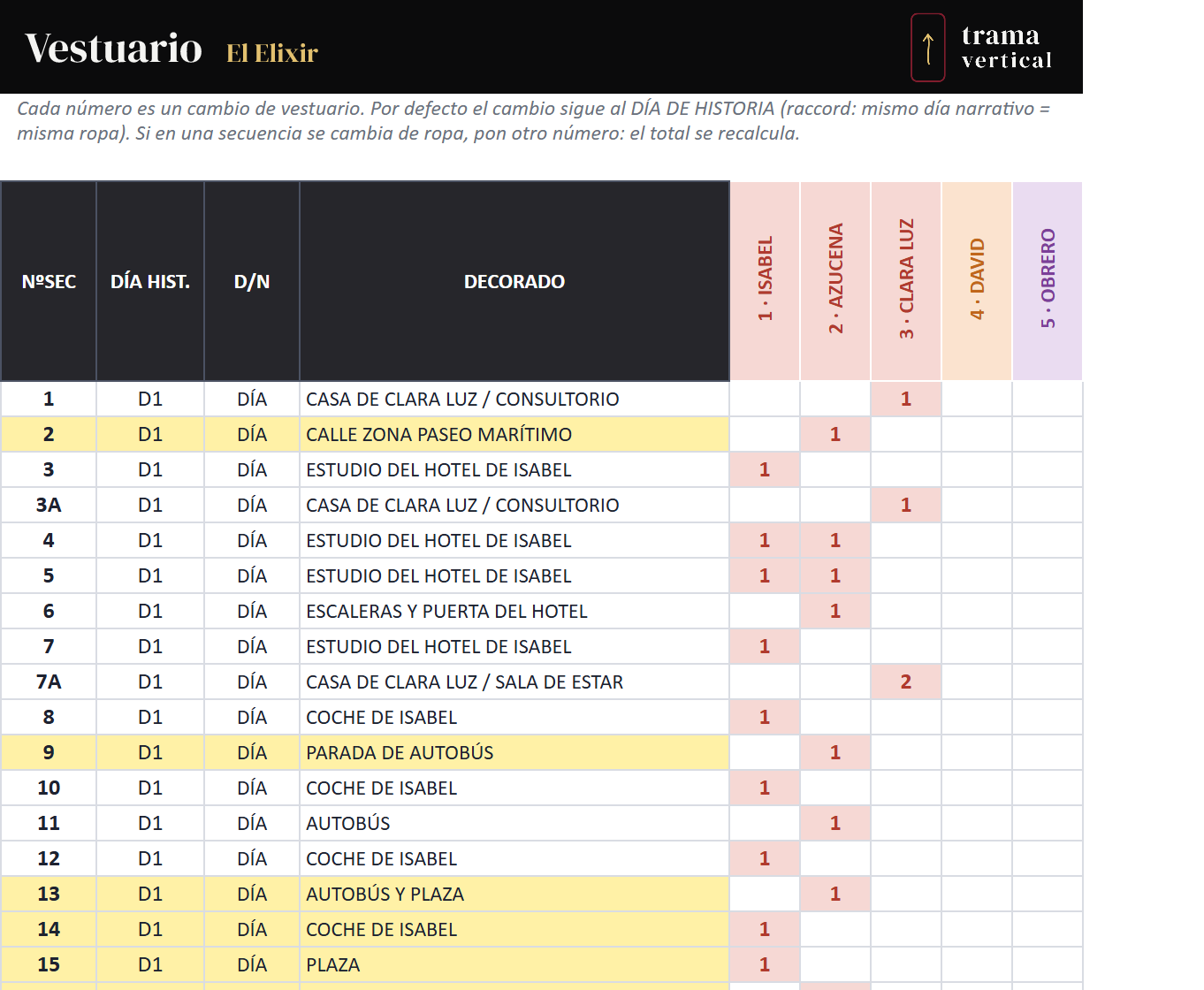Screen dimensions: 1204x990
Task: Click the Isabel value "1" in sequence 14
Action: [x=765, y=929]
